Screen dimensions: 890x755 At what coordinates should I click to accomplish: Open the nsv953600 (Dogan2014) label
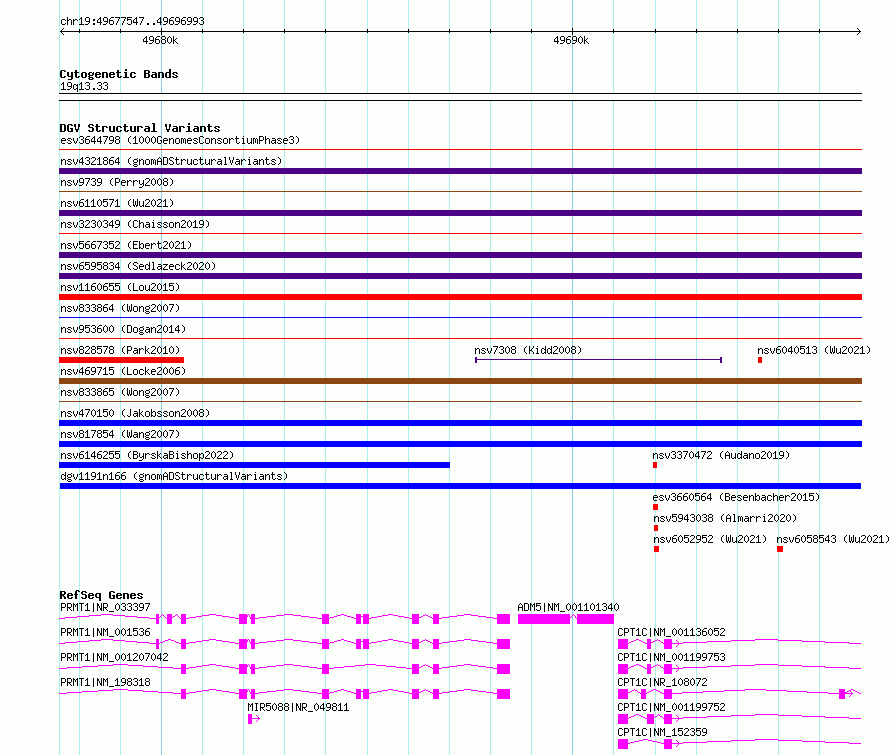pos(123,329)
